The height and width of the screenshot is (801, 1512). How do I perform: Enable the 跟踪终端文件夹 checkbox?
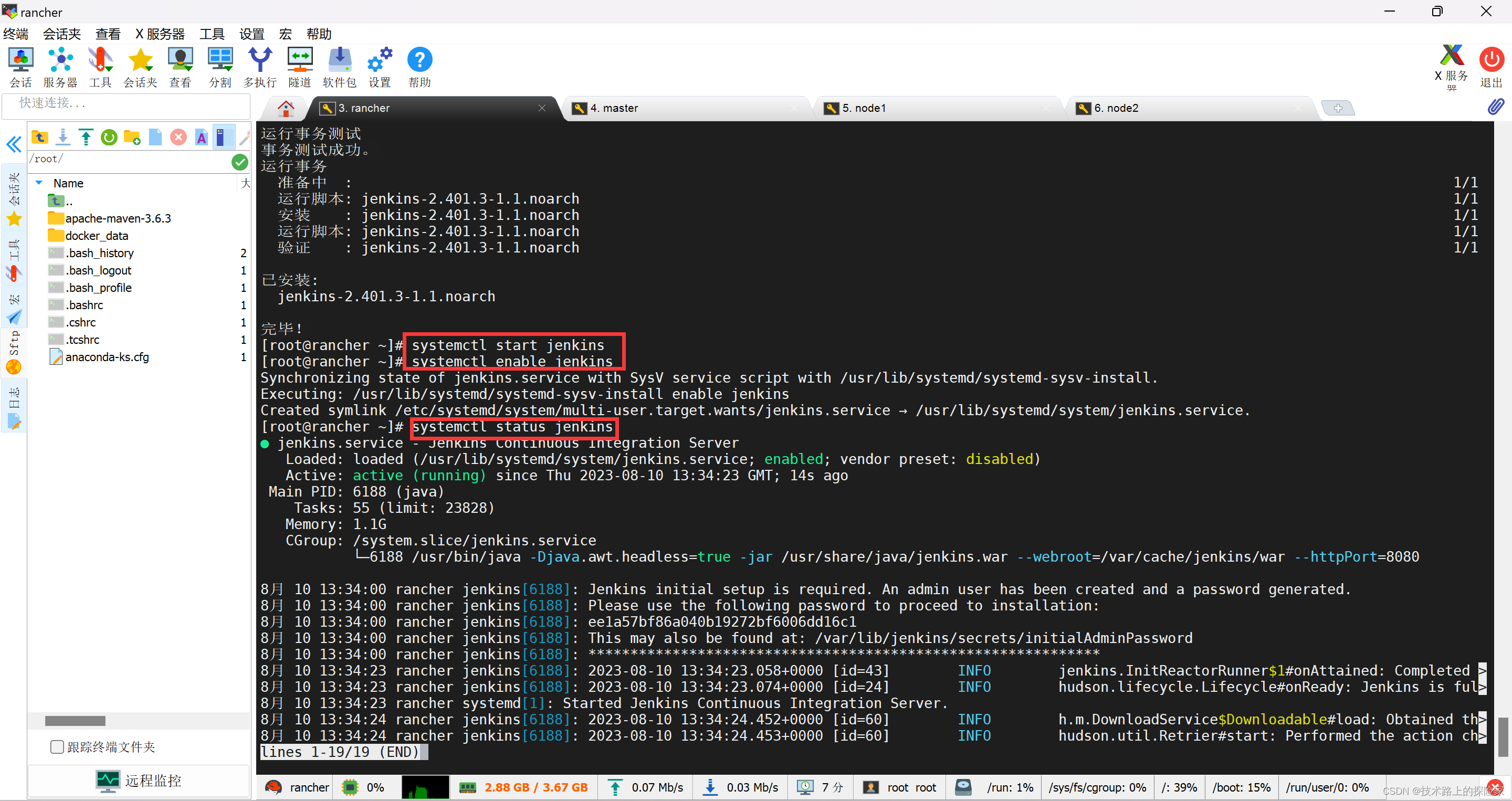point(57,746)
